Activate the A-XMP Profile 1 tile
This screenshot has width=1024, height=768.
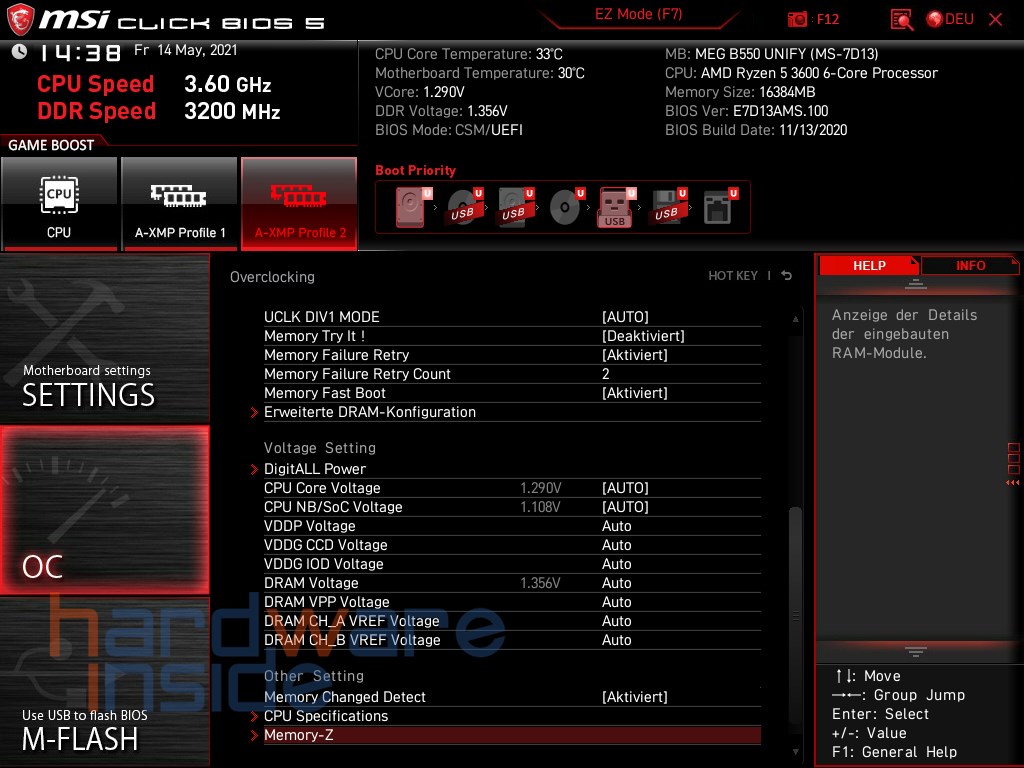(x=180, y=203)
